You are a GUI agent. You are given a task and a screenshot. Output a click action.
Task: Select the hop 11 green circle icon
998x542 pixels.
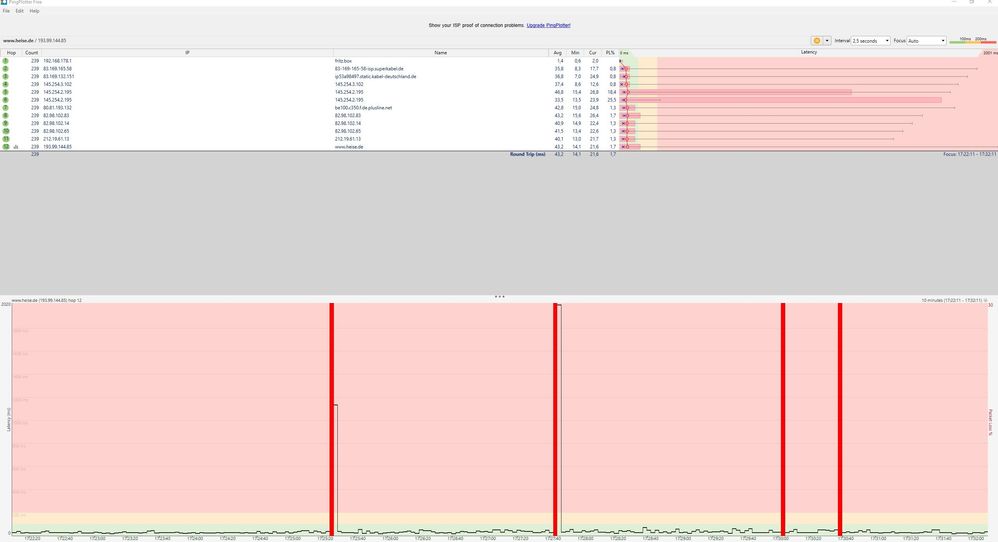click(6, 139)
